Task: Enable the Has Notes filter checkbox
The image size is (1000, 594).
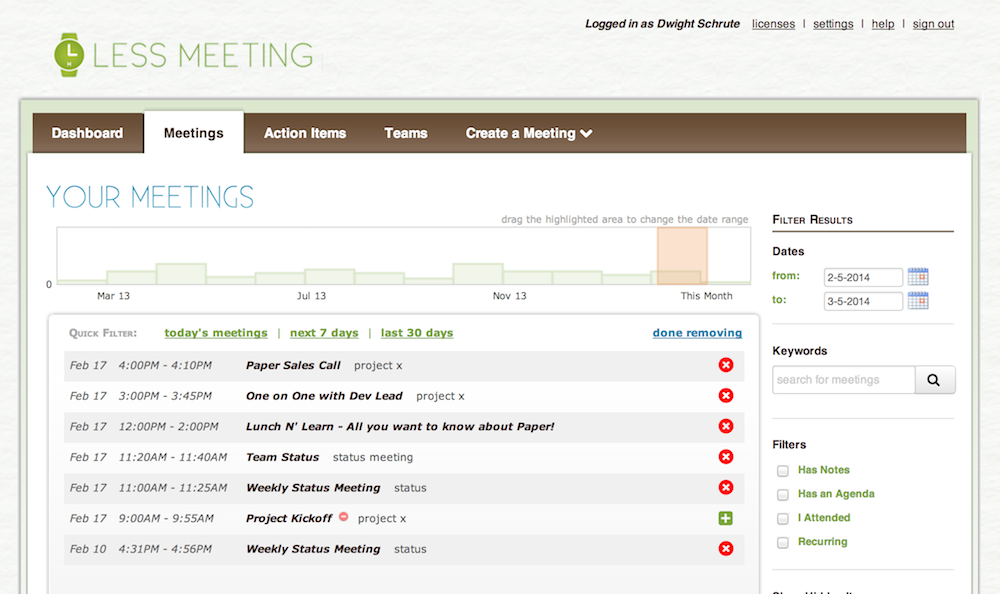Action: [783, 471]
